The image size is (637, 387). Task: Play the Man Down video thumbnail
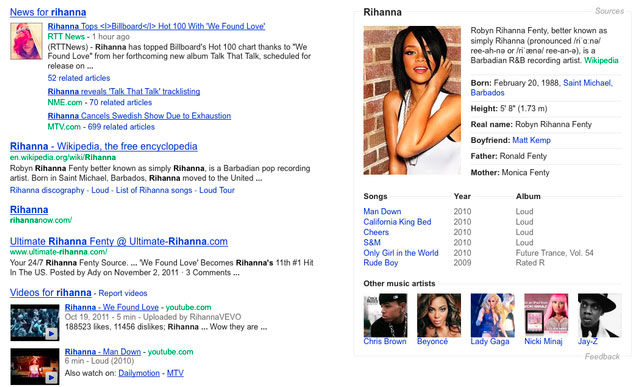pyautogui.click(x=35, y=366)
